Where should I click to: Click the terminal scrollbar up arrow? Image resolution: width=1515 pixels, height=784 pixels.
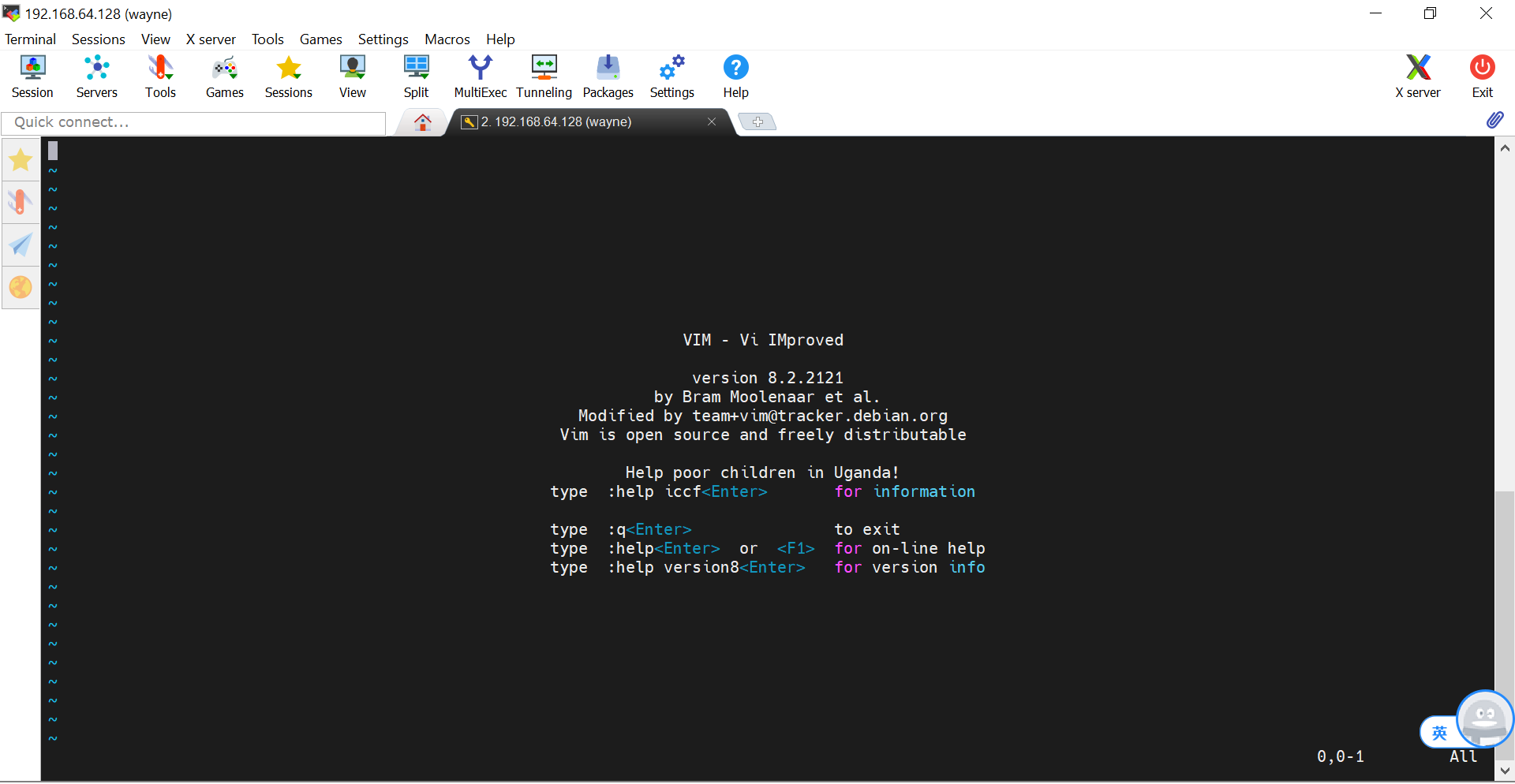pyautogui.click(x=1505, y=147)
